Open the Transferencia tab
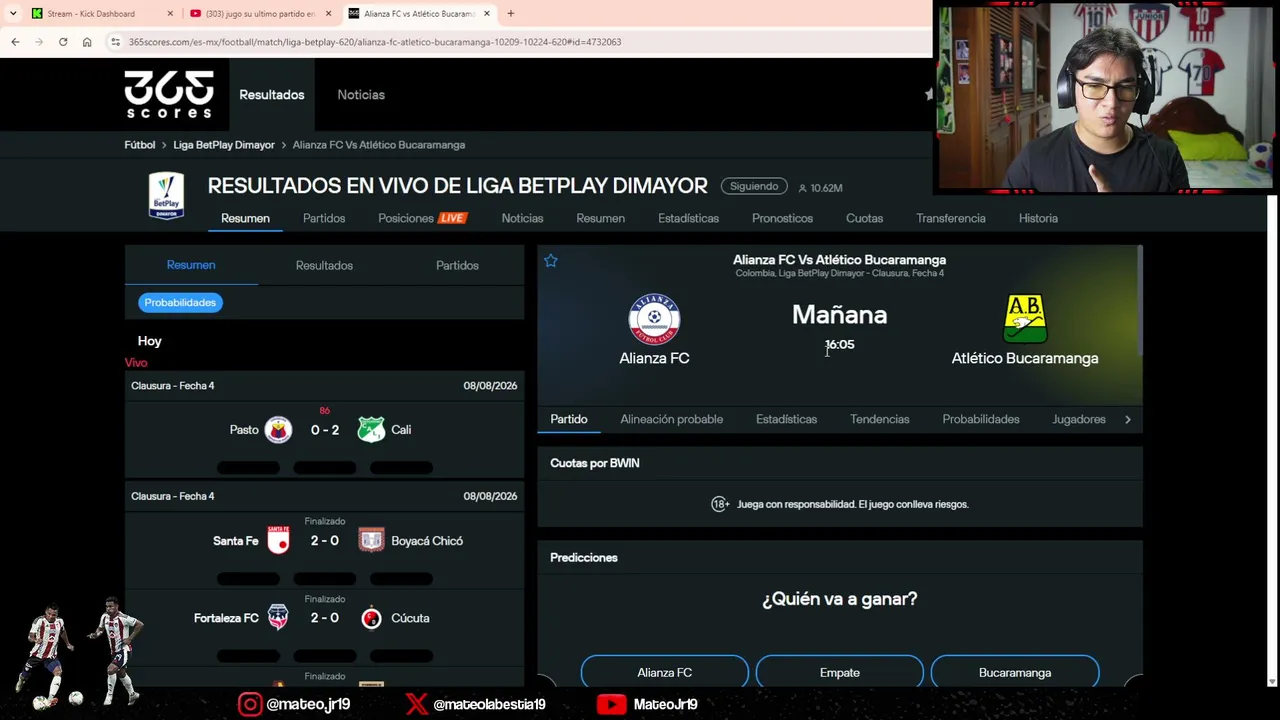 point(951,218)
